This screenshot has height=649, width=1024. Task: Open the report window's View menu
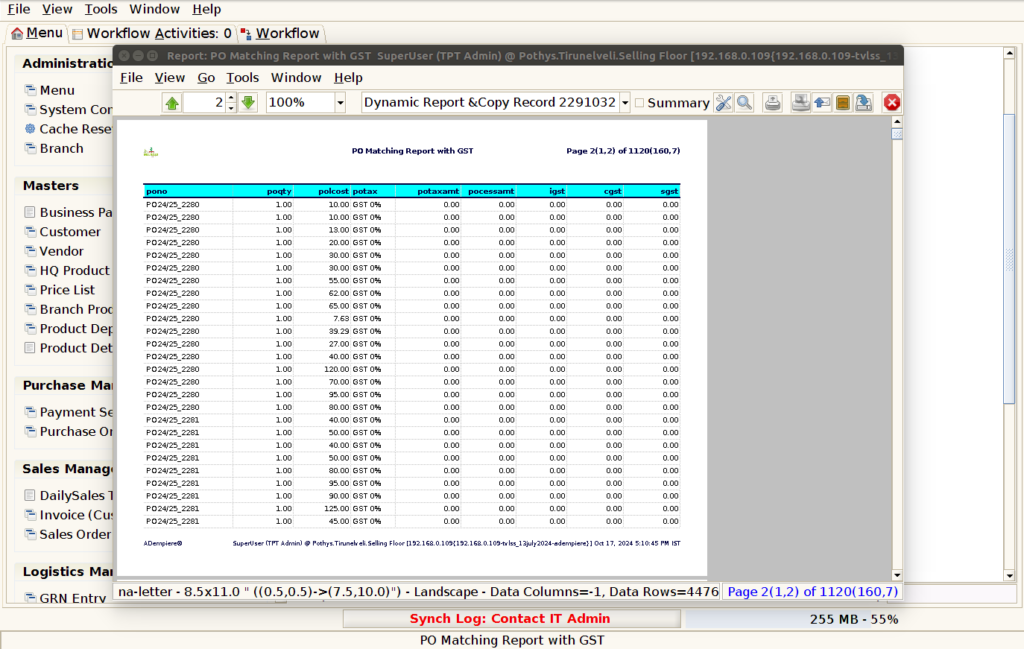pyautogui.click(x=170, y=78)
